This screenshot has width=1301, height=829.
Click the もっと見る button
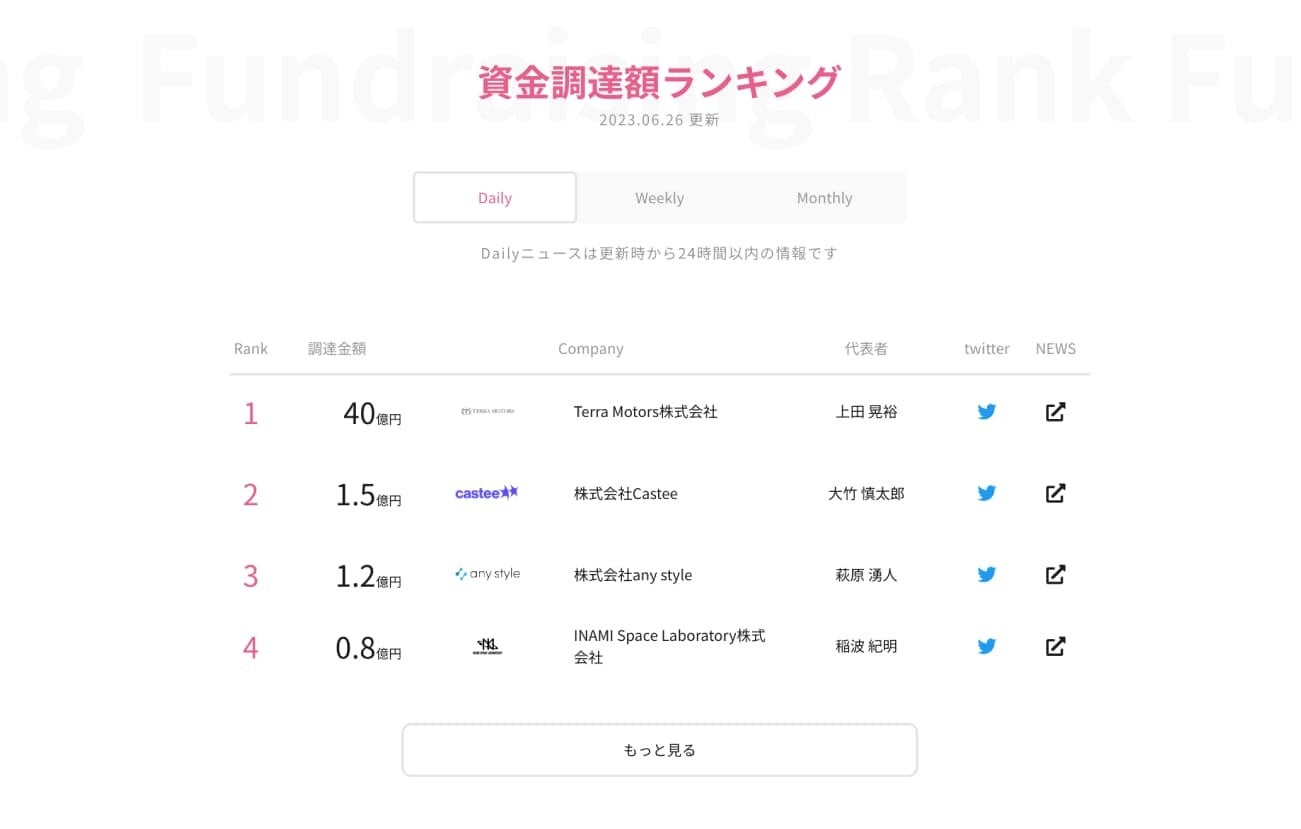tap(659, 750)
